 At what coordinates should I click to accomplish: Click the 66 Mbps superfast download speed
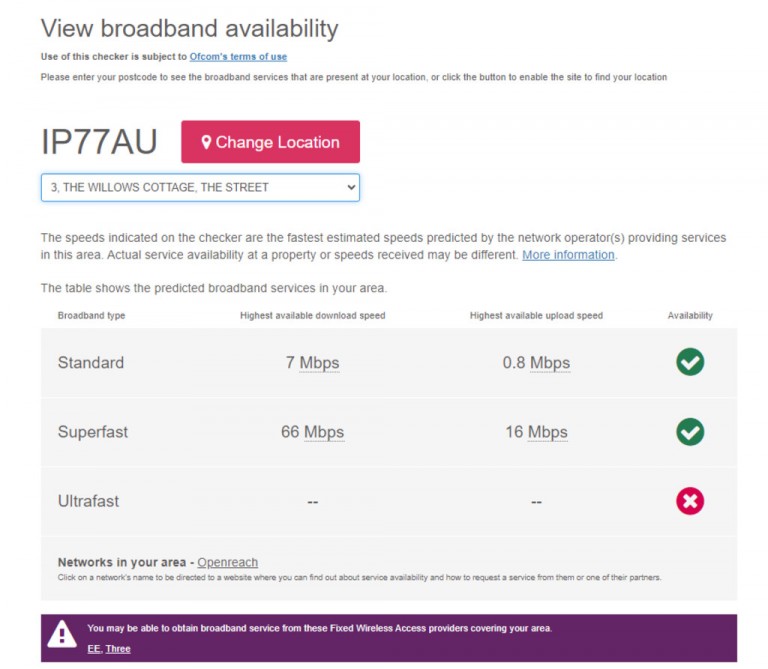tap(312, 432)
